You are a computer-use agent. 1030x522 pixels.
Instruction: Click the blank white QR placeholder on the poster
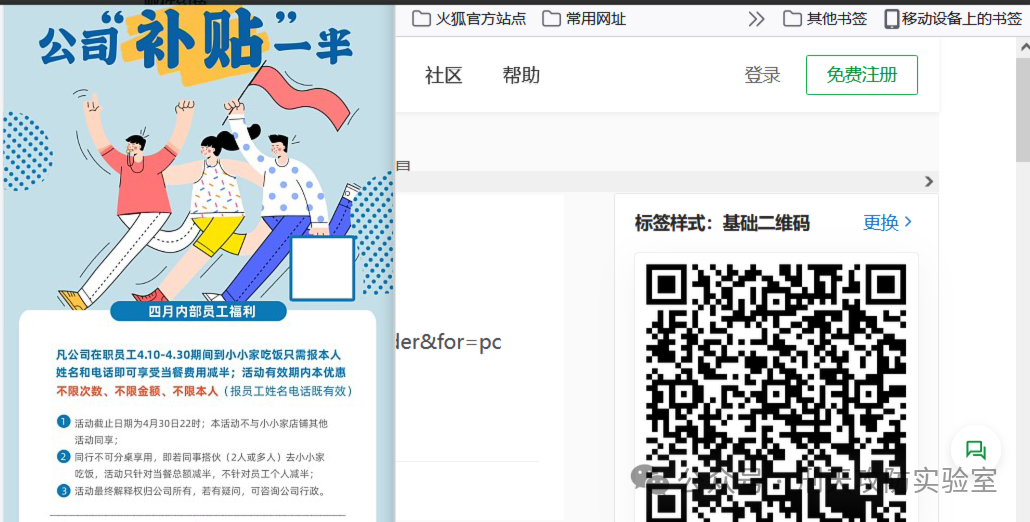(x=323, y=269)
